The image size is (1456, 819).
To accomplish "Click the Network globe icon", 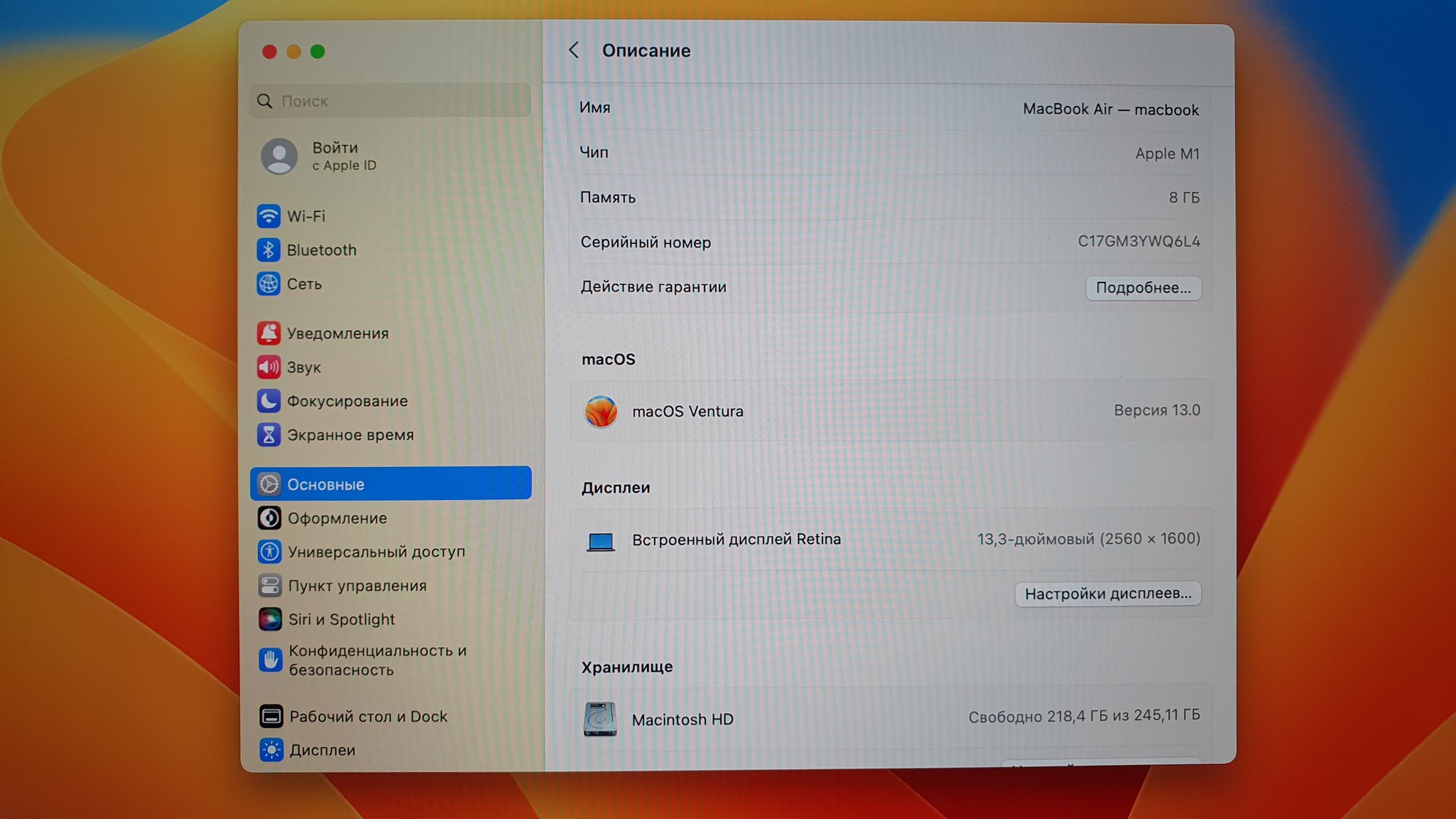I will 268,284.
